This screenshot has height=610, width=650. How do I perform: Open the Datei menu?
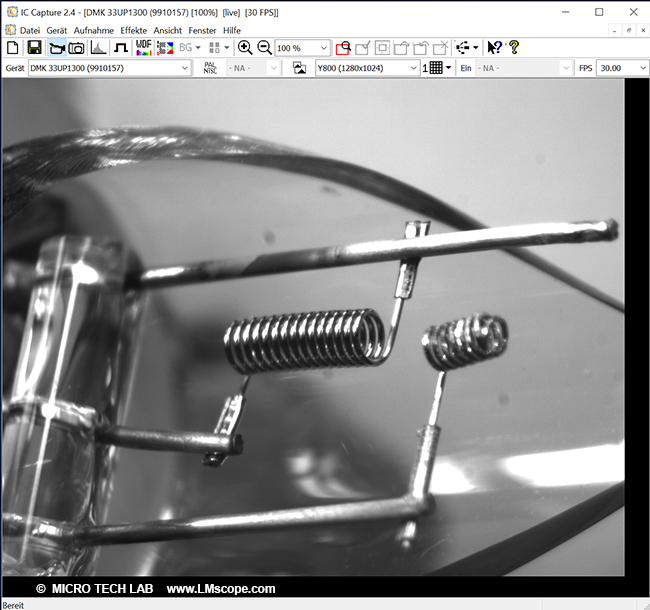(x=30, y=31)
